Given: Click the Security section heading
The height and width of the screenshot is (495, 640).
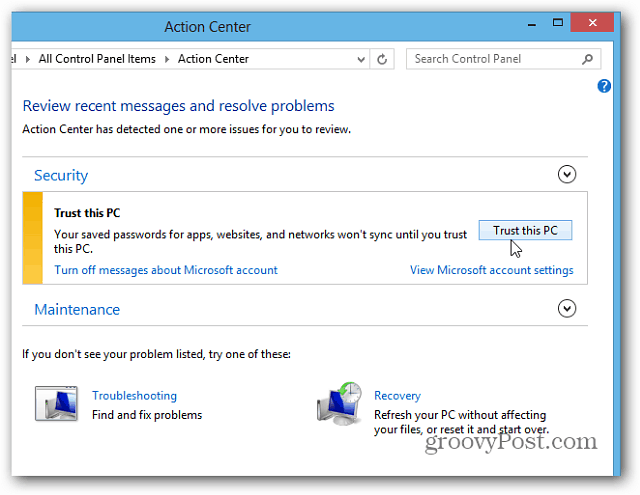Looking at the screenshot, I should (61, 175).
